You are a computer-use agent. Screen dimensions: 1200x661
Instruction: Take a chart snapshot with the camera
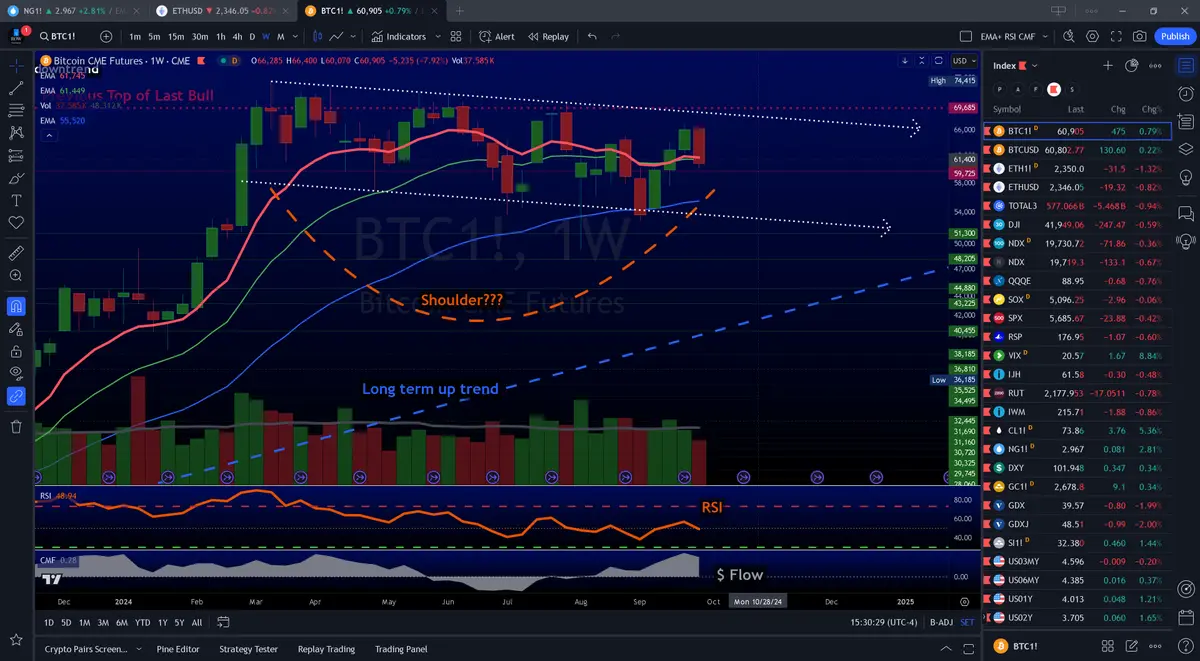1140,36
